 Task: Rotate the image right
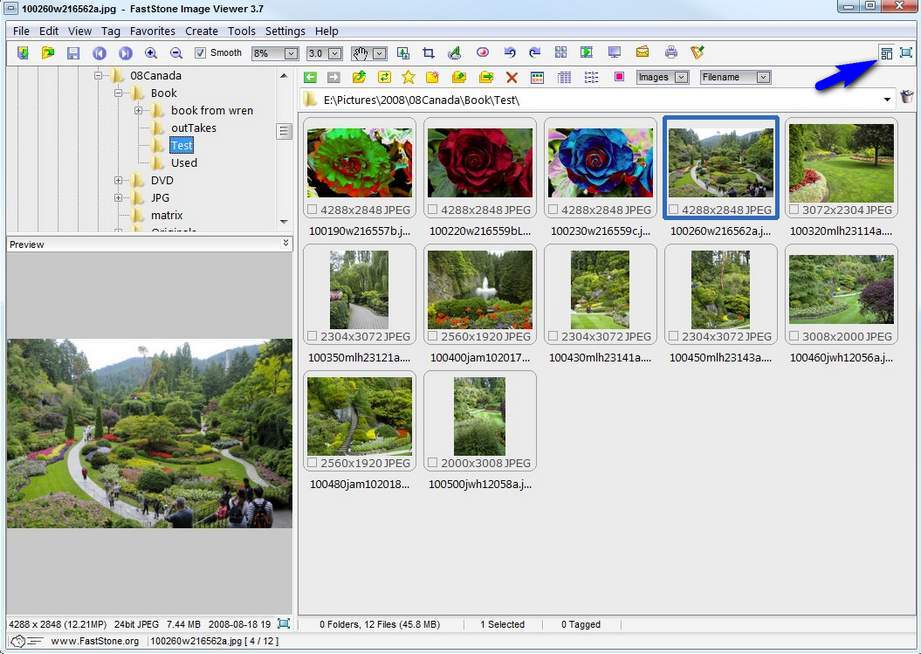click(x=535, y=52)
